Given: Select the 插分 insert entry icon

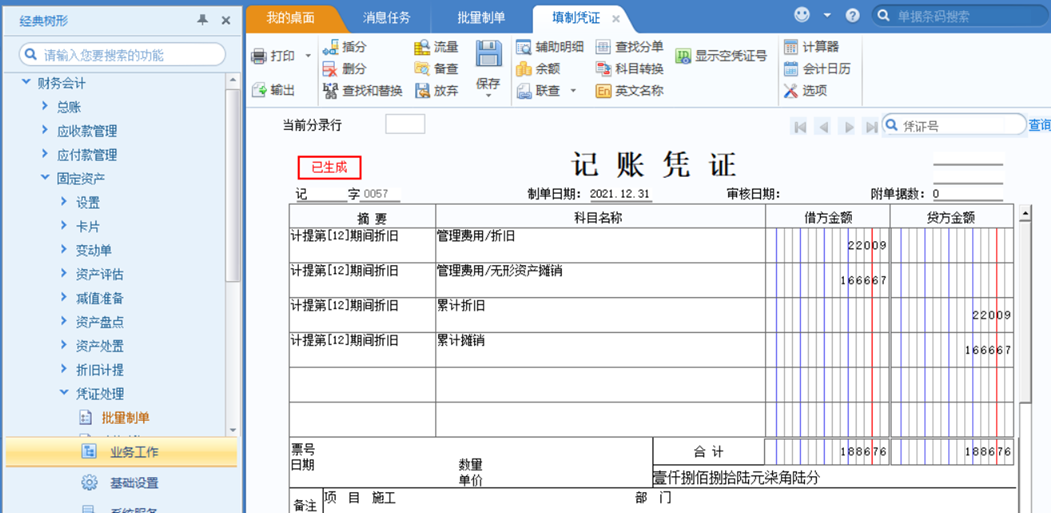Looking at the screenshot, I should click(330, 47).
